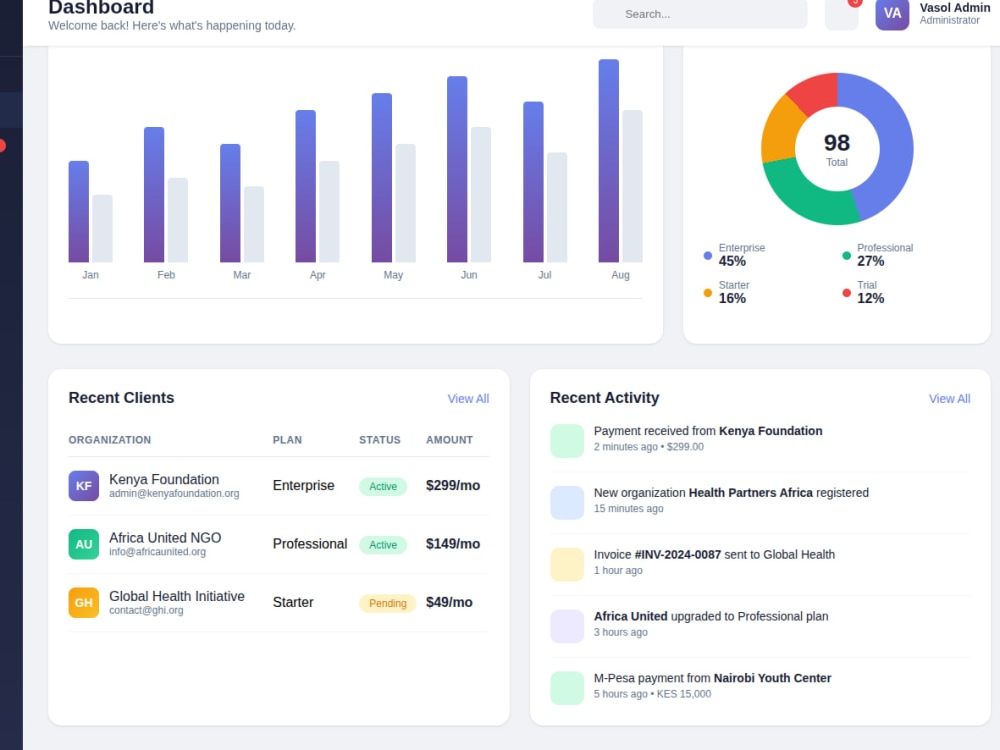Click the STATUS column header
Viewport: 1000px width, 750px height.
379,440
